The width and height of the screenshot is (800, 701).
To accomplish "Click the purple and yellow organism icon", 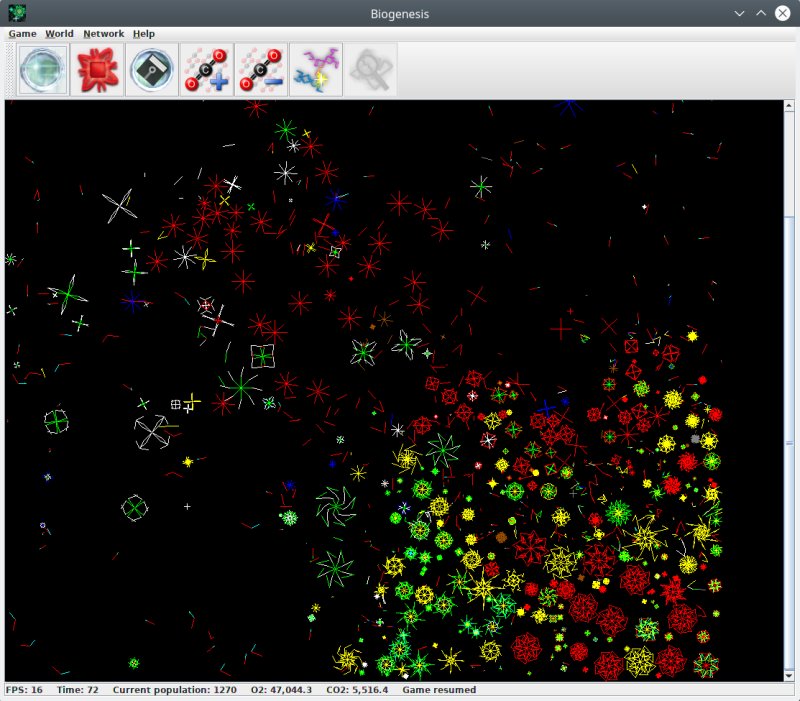I will click(315, 69).
